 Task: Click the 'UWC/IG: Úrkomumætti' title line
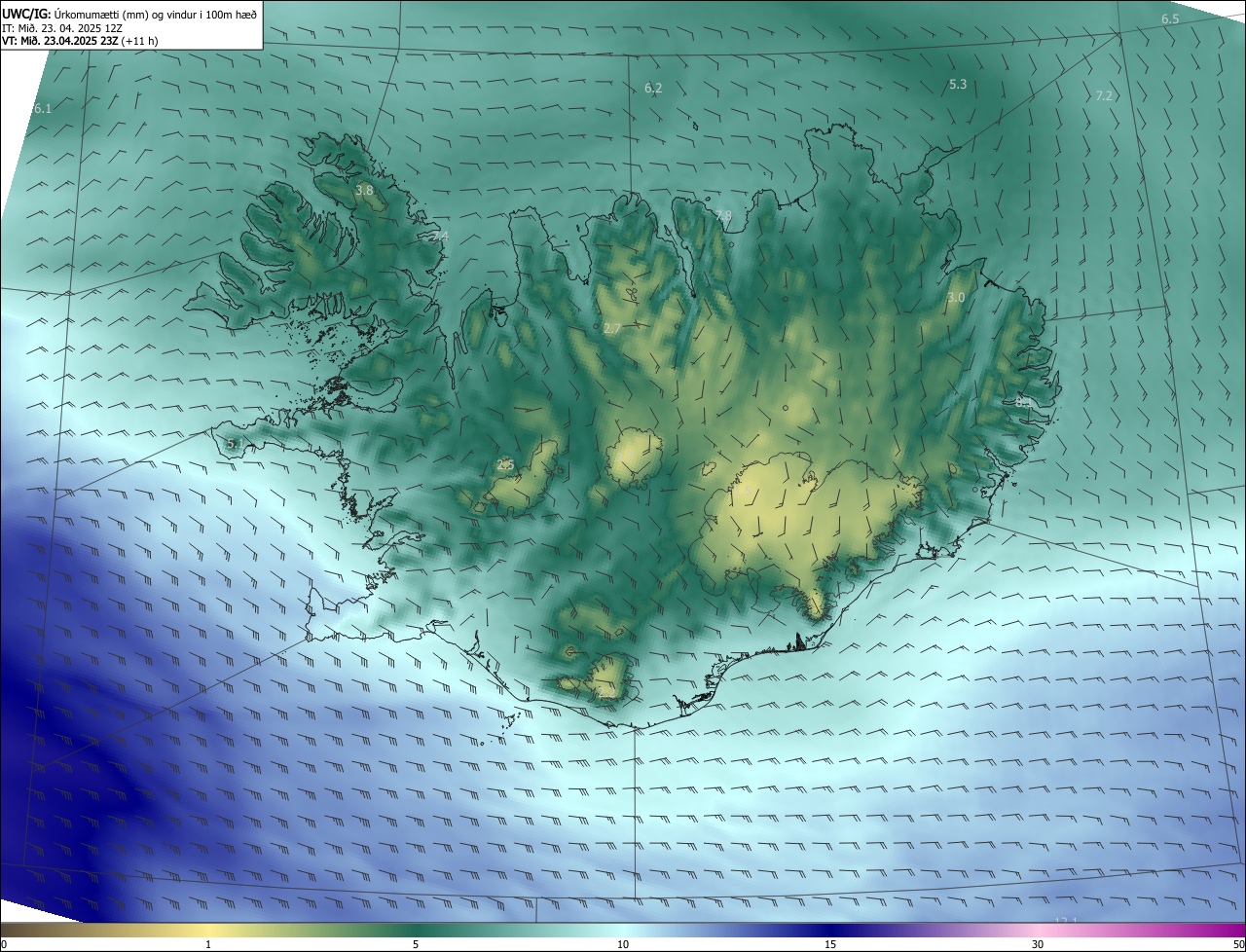click(x=129, y=14)
